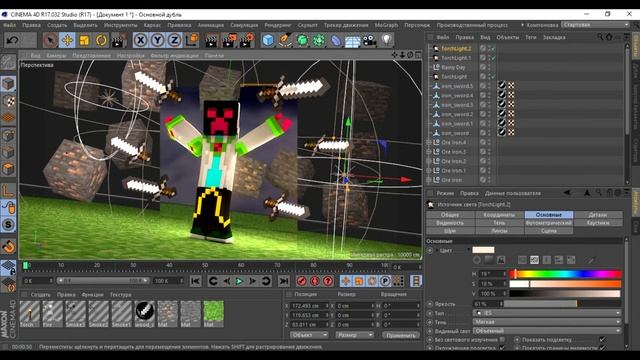Screen dimensions: 640x360
Task: Open Render to Picture Viewer icon
Action: point(229,40)
